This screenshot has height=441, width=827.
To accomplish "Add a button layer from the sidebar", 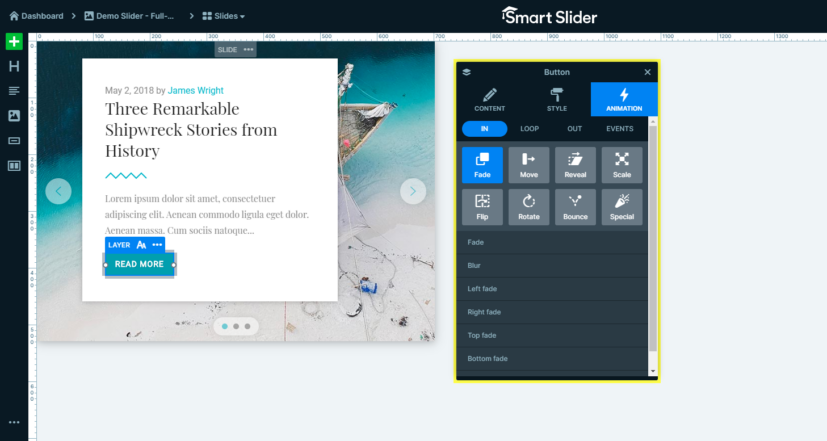I will (14, 141).
